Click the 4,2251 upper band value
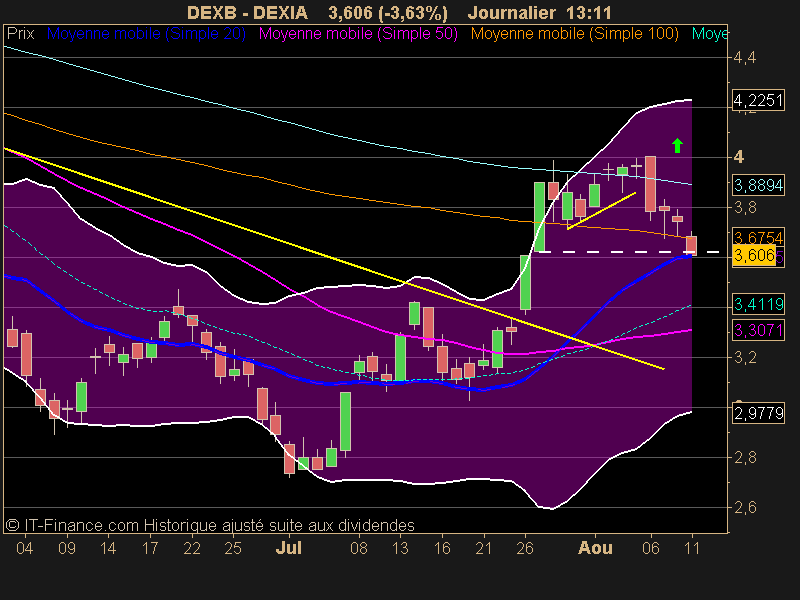 tap(758, 100)
